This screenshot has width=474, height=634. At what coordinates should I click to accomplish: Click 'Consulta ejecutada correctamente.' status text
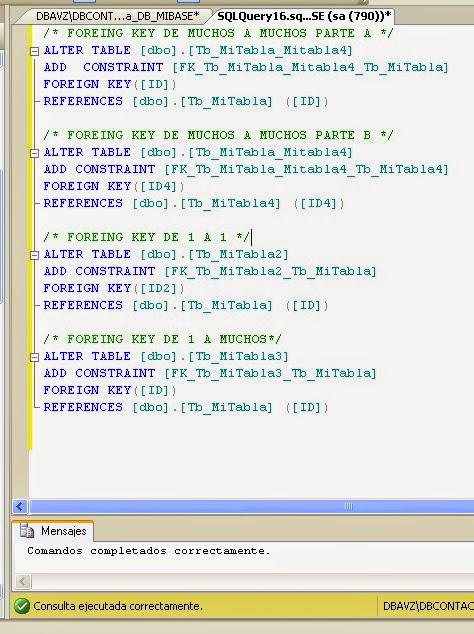coord(118,606)
